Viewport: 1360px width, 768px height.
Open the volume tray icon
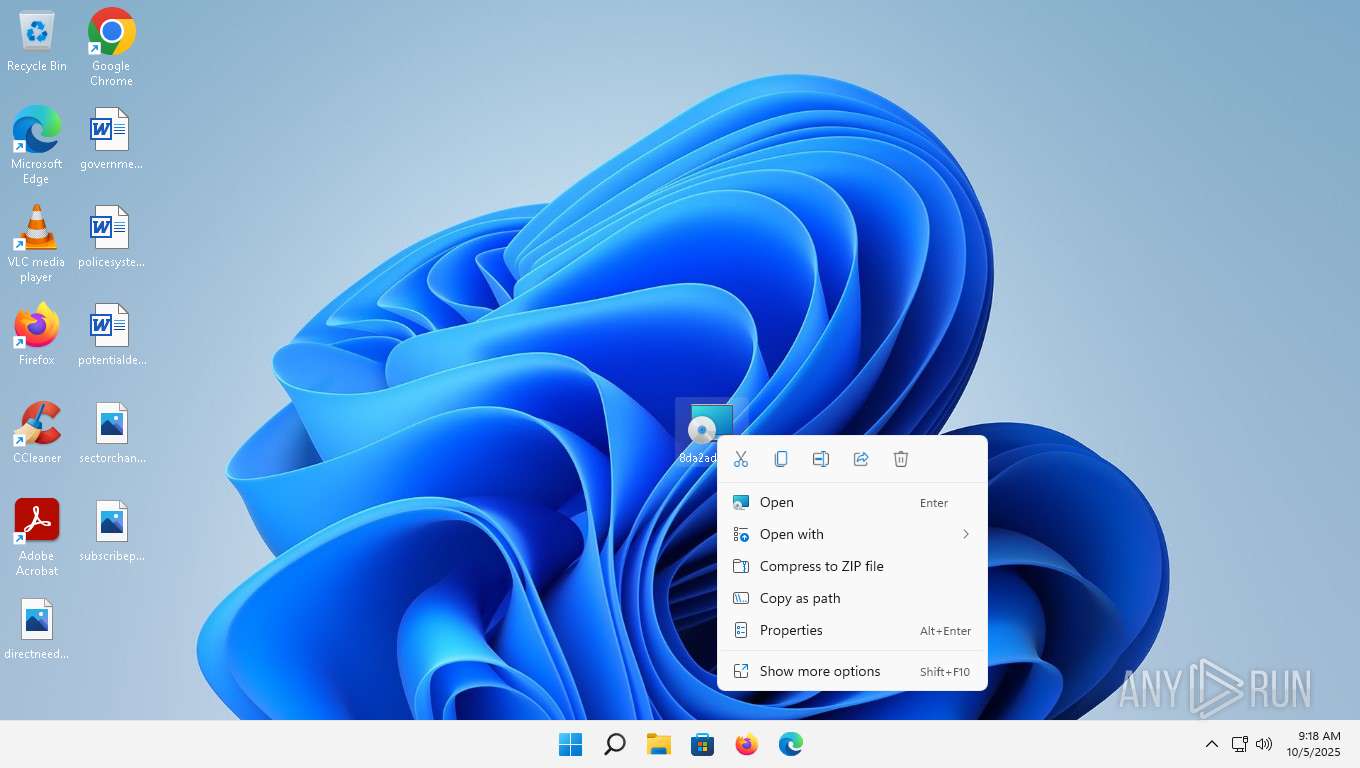1264,744
